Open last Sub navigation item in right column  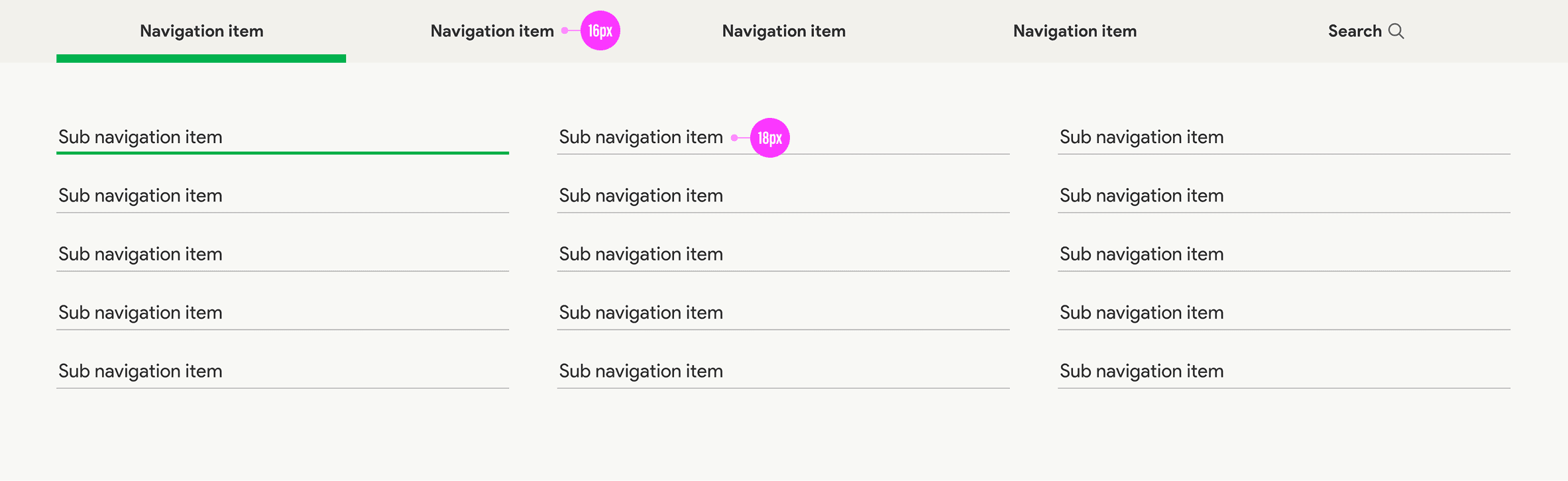(x=1141, y=370)
